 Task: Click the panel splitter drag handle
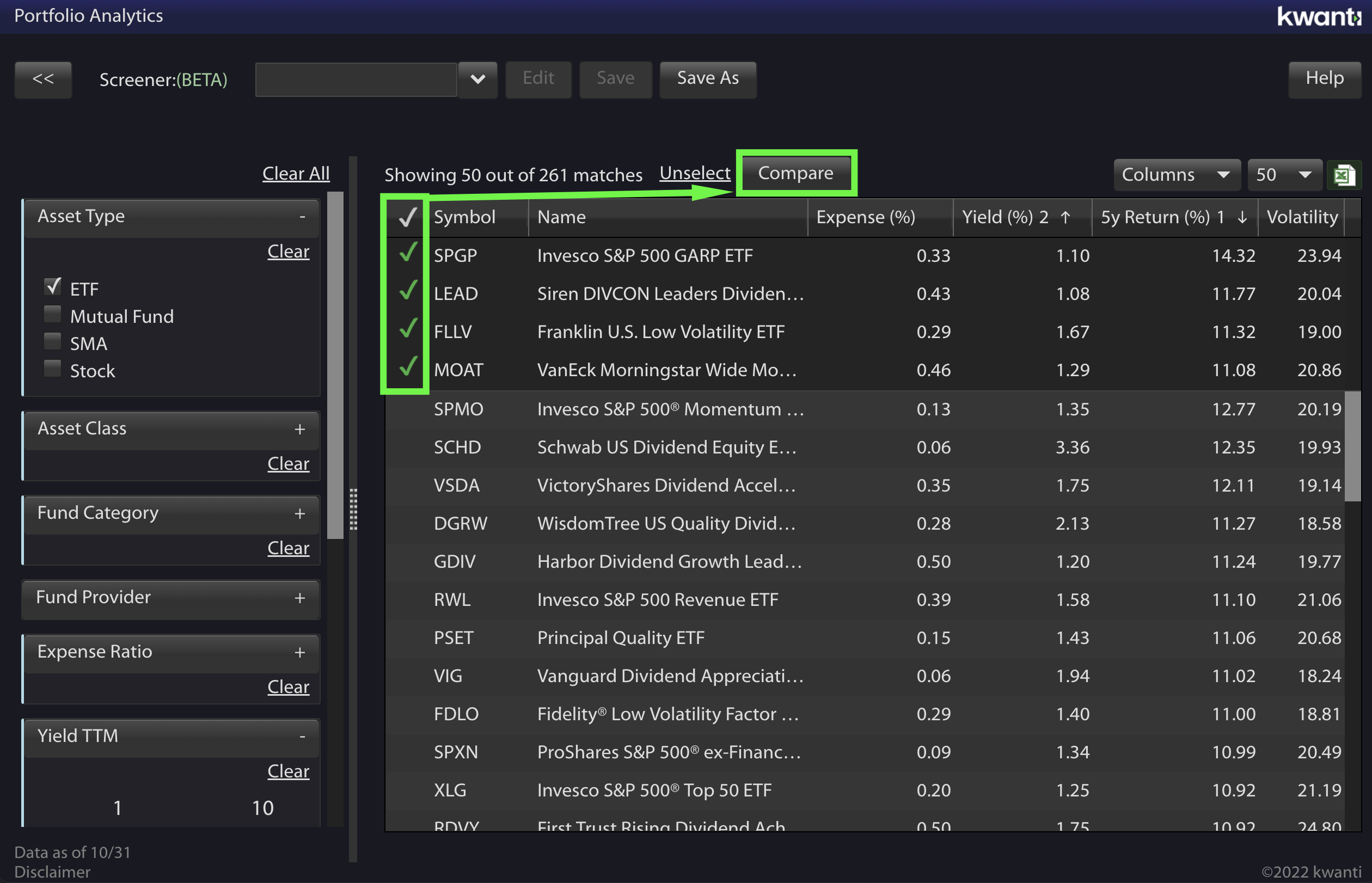353,509
